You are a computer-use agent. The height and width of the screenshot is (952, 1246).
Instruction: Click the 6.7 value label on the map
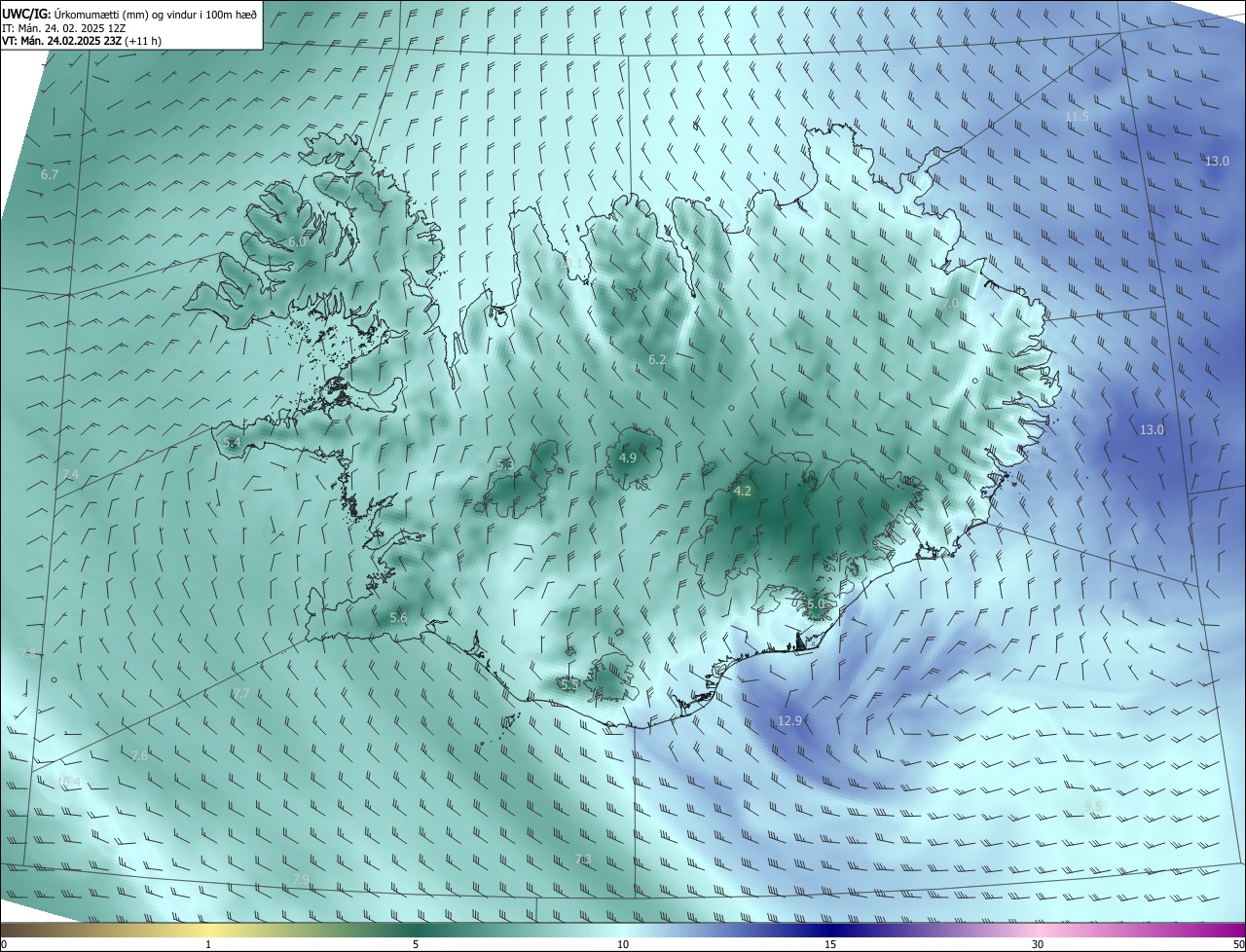click(50, 174)
